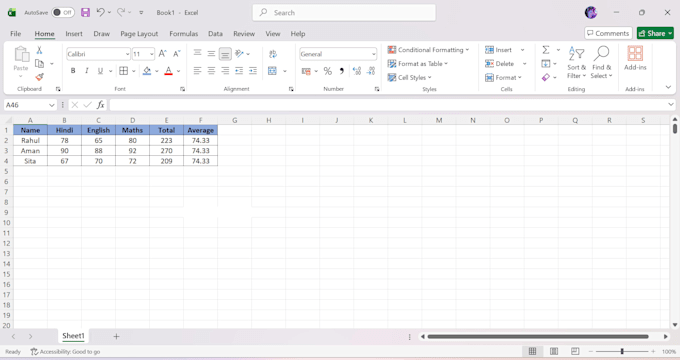This screenshot has width=680, height=360.
Task: Open the General number format dropdown
Action: click(373, 54)
